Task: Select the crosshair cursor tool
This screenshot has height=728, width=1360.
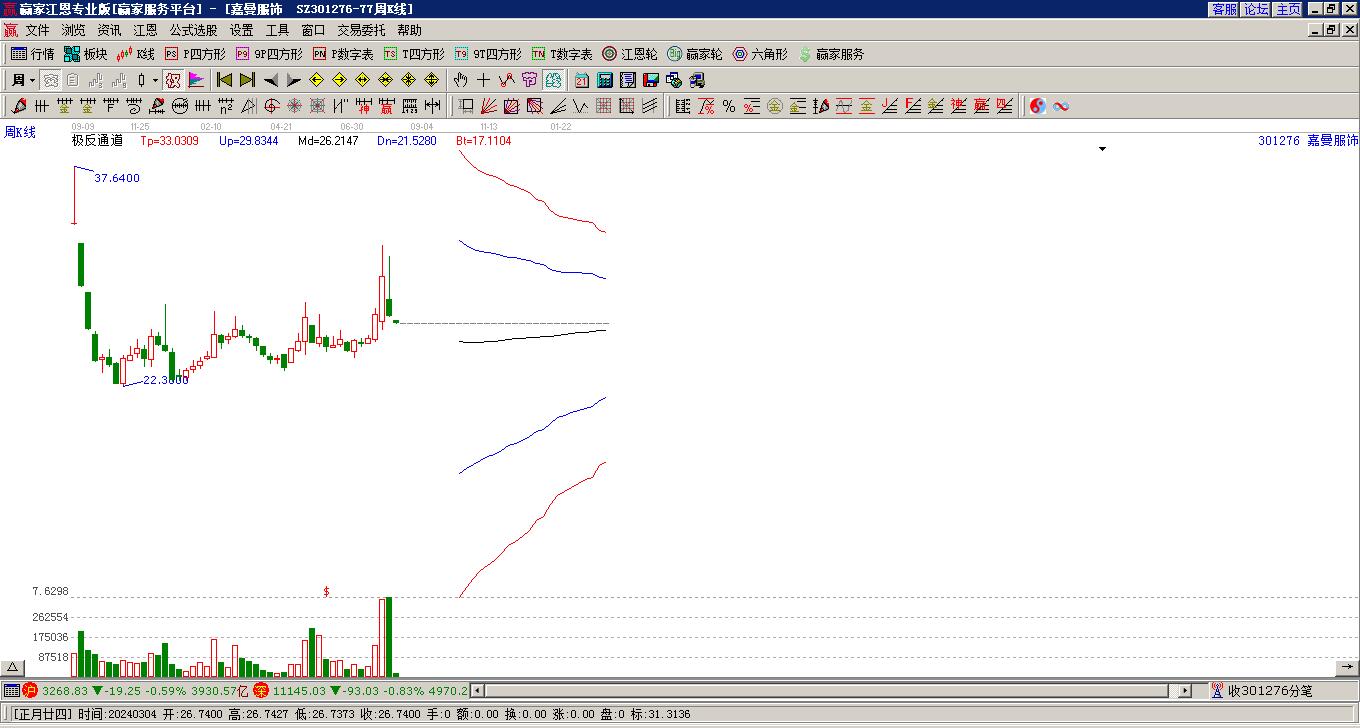Action: coord(483,80)
